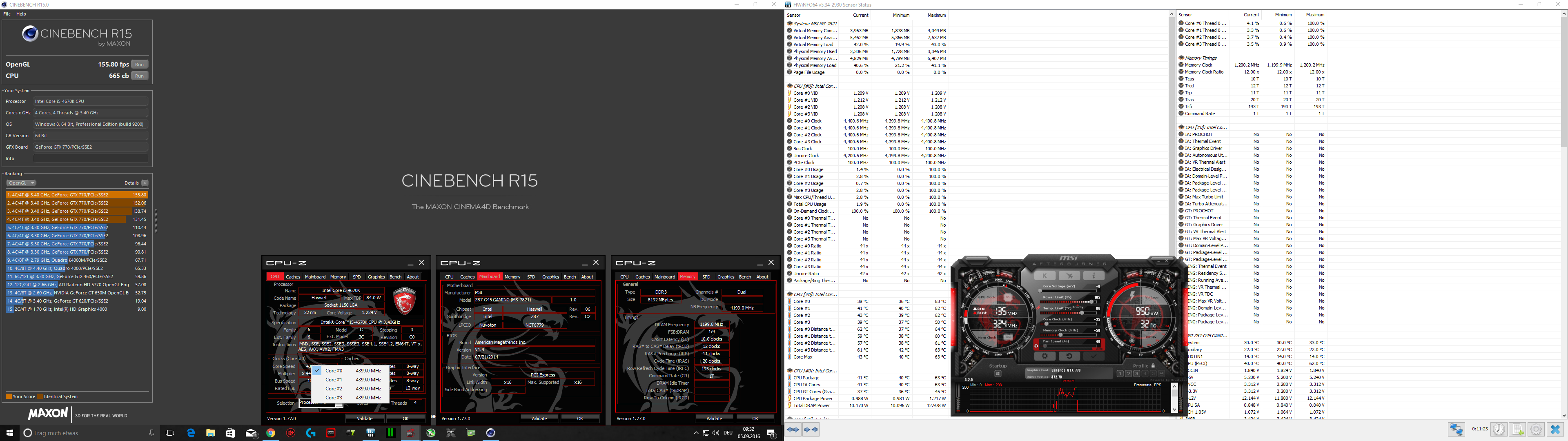Open Afterburner settings gear button

coord(1045,356)
